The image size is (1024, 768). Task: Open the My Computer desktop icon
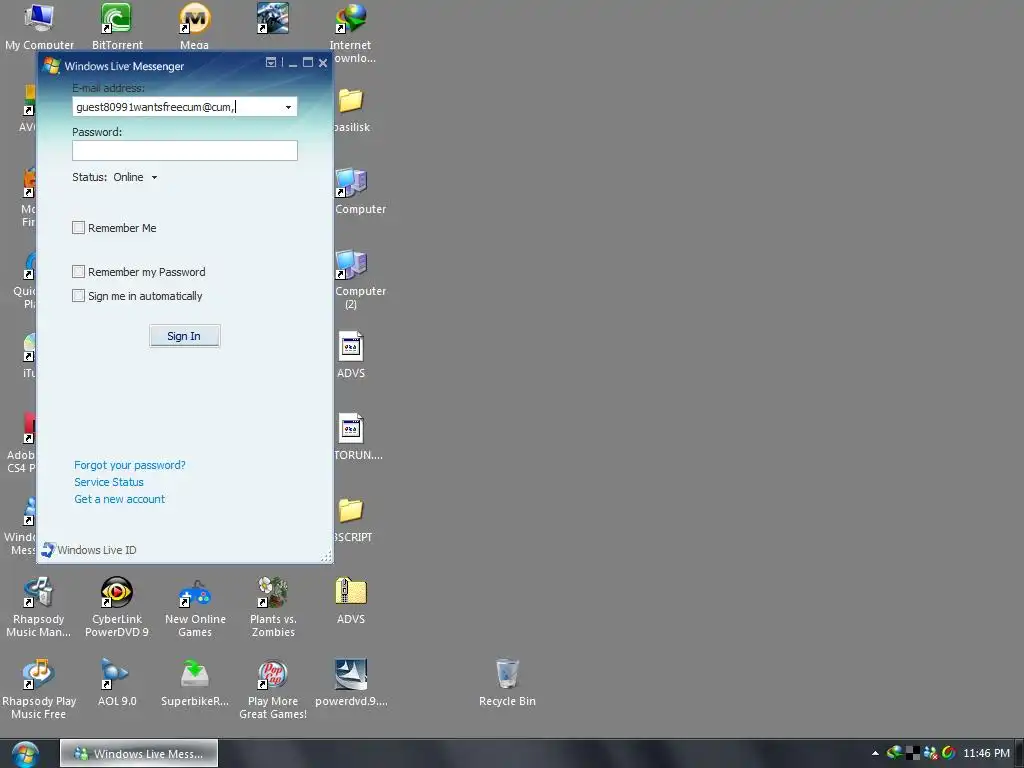[39, 26]
